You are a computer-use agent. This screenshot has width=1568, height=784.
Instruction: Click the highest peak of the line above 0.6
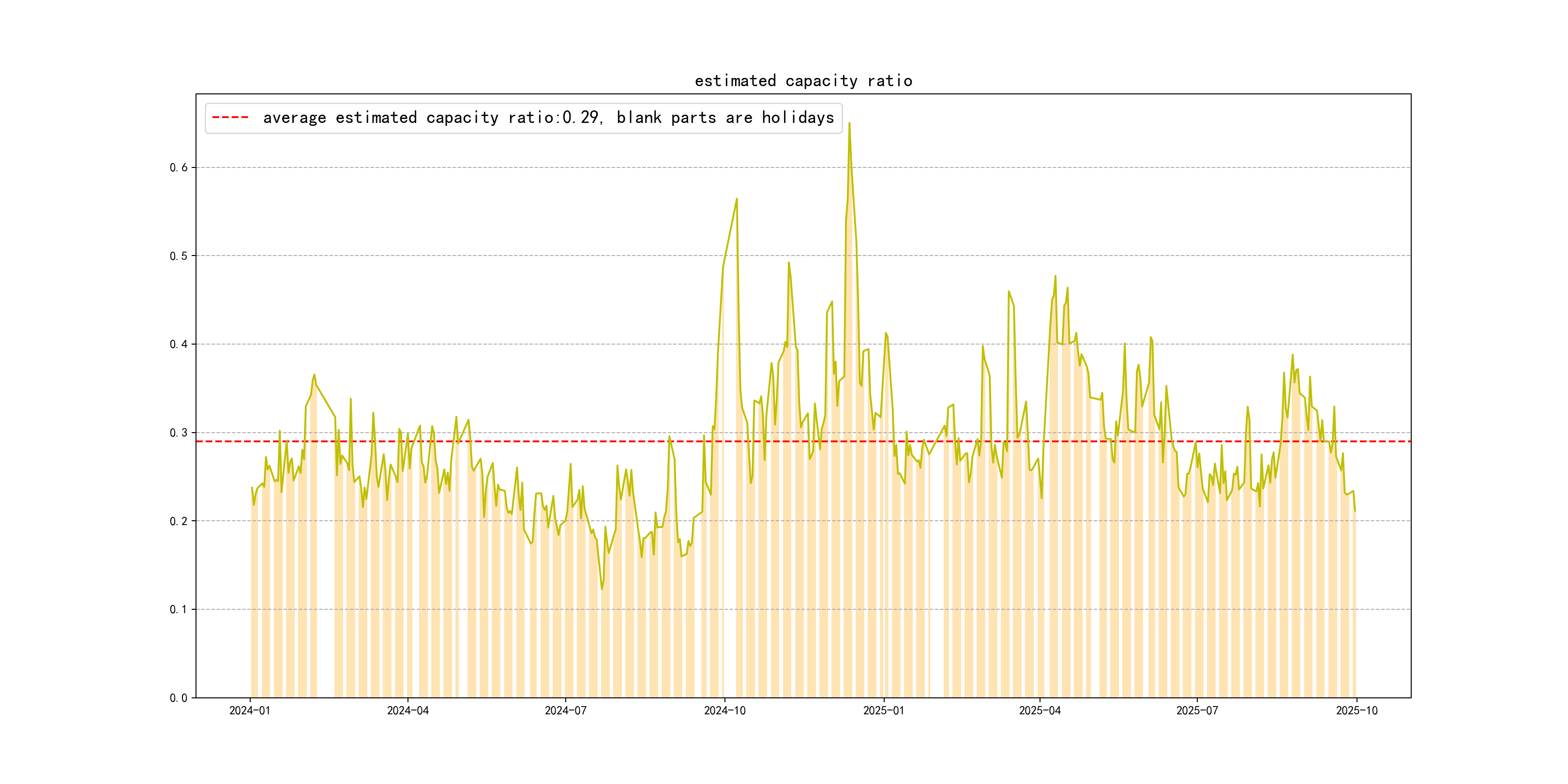coord(849,123)
